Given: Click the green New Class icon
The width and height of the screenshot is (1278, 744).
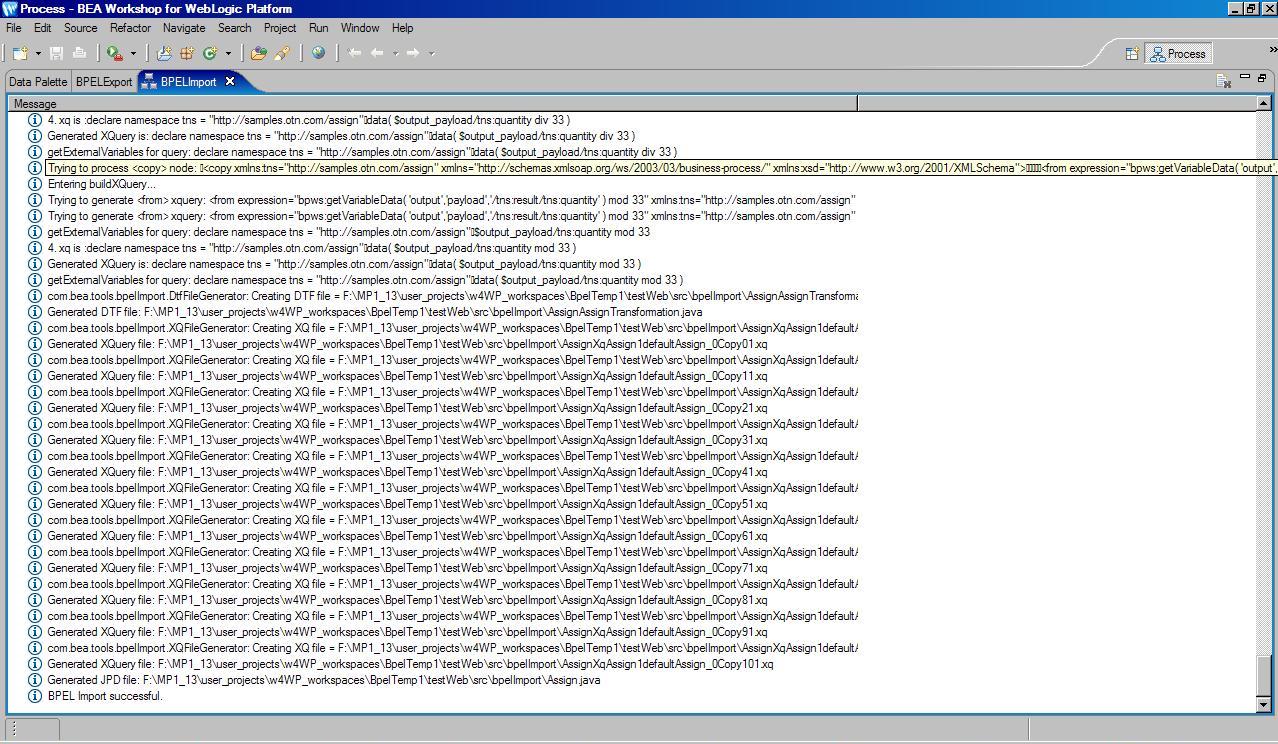Looking at the screenshot, I should pyautogui.click(x=210, y=53).
